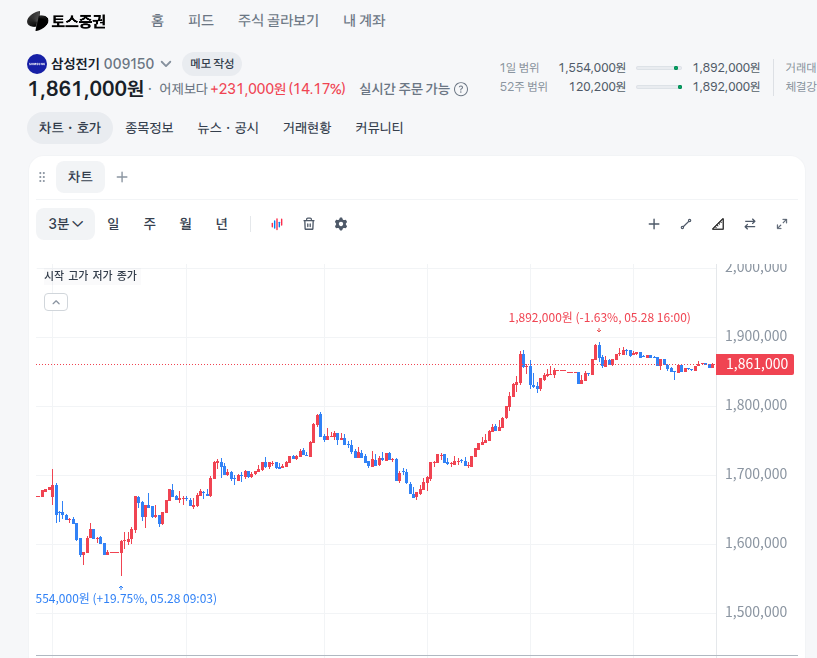
Task: Switch chart to weekly 주 interval
Action: pyautogui.click(x=150, y=224)
